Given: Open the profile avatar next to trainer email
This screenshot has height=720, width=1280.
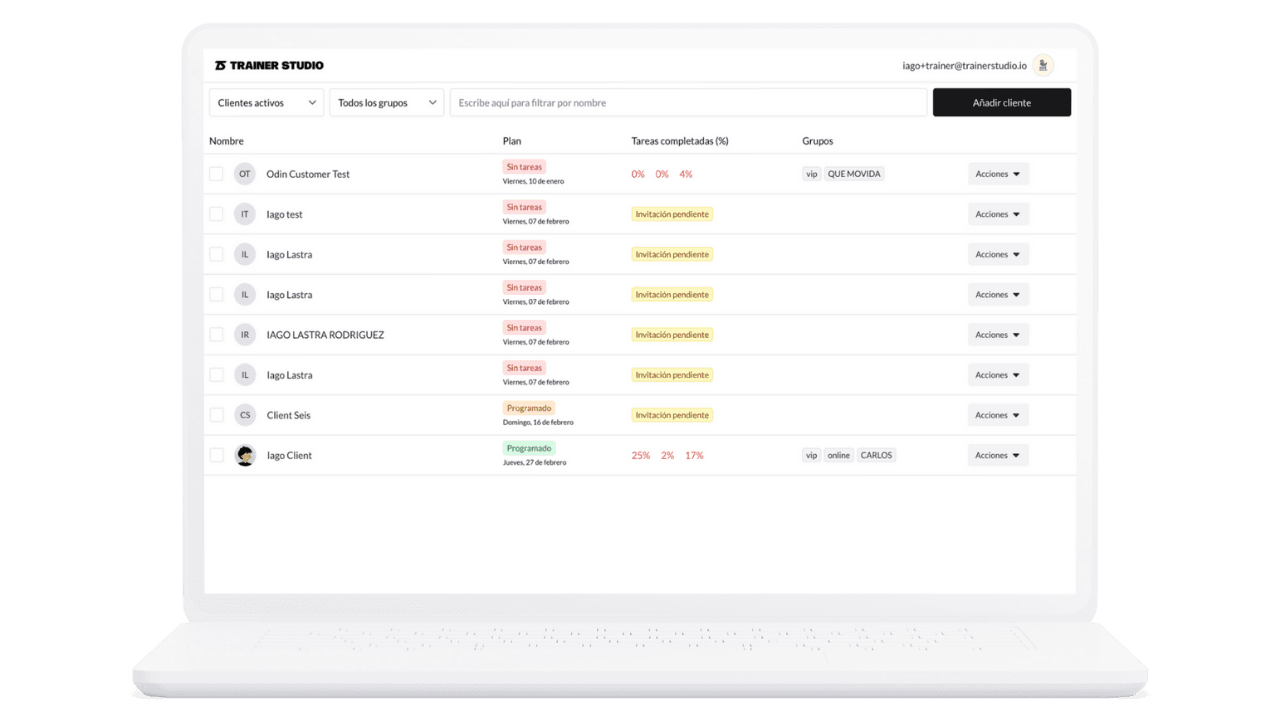Looking at the screenshot, I should pos(1043,64).
